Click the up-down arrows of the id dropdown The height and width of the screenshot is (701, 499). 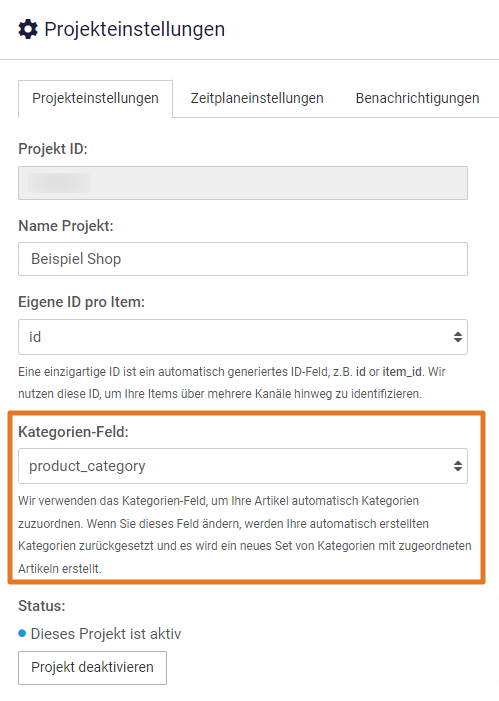(x=457, y=337)
